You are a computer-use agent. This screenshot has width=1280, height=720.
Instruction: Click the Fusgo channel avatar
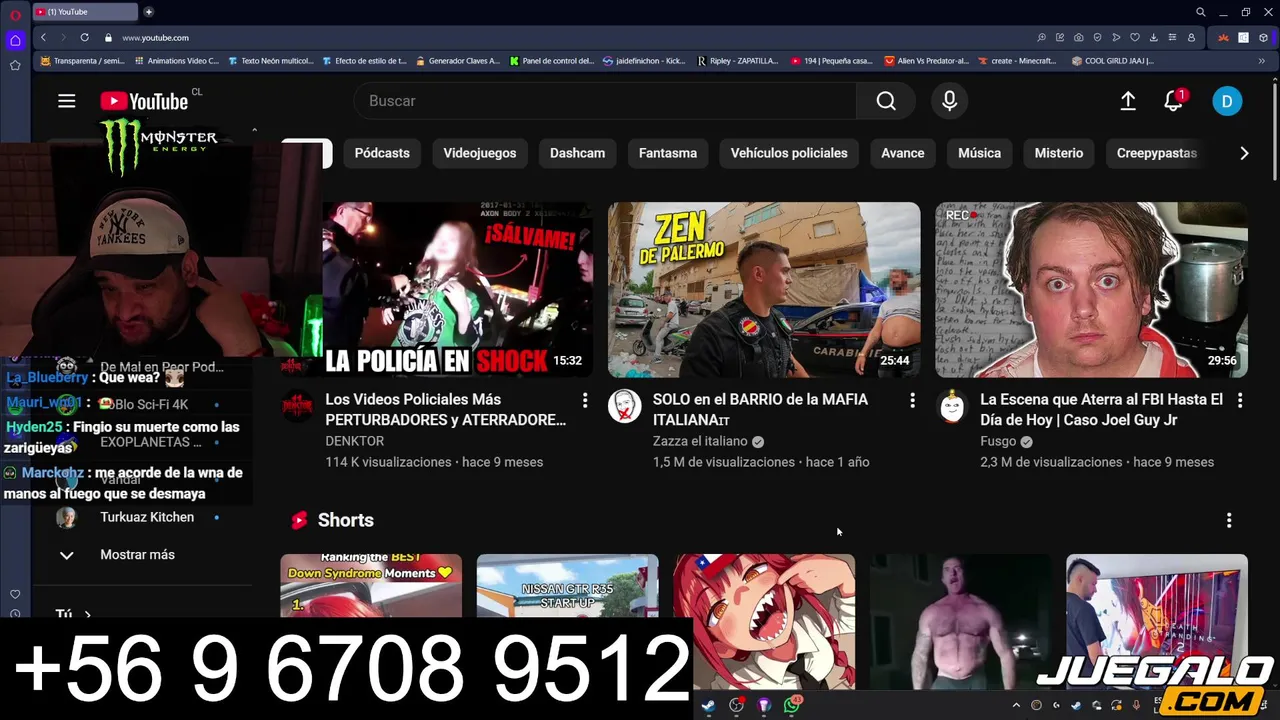point(952,406)
